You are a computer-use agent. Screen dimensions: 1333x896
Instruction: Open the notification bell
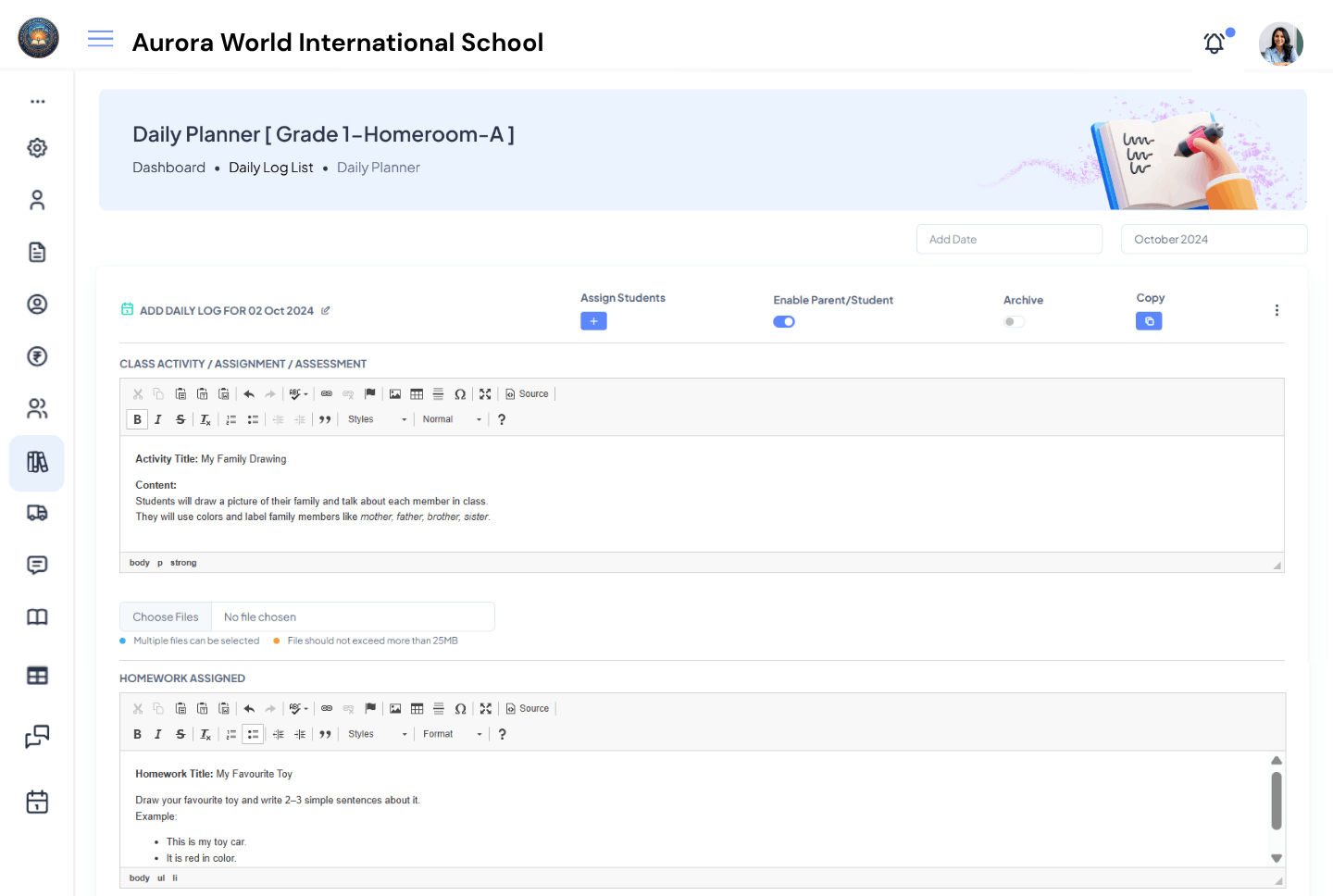[1214, 43]
